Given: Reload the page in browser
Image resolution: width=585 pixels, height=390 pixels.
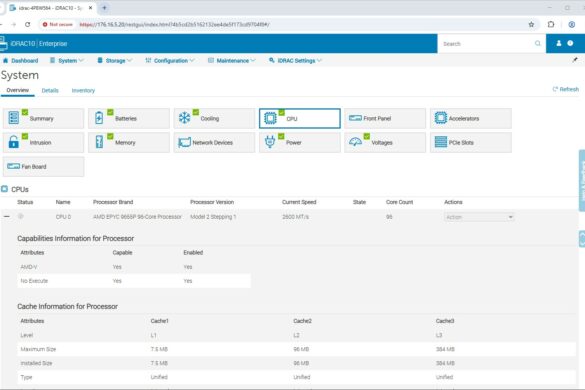Looking at the screenshot, I should tap(28, 25).
